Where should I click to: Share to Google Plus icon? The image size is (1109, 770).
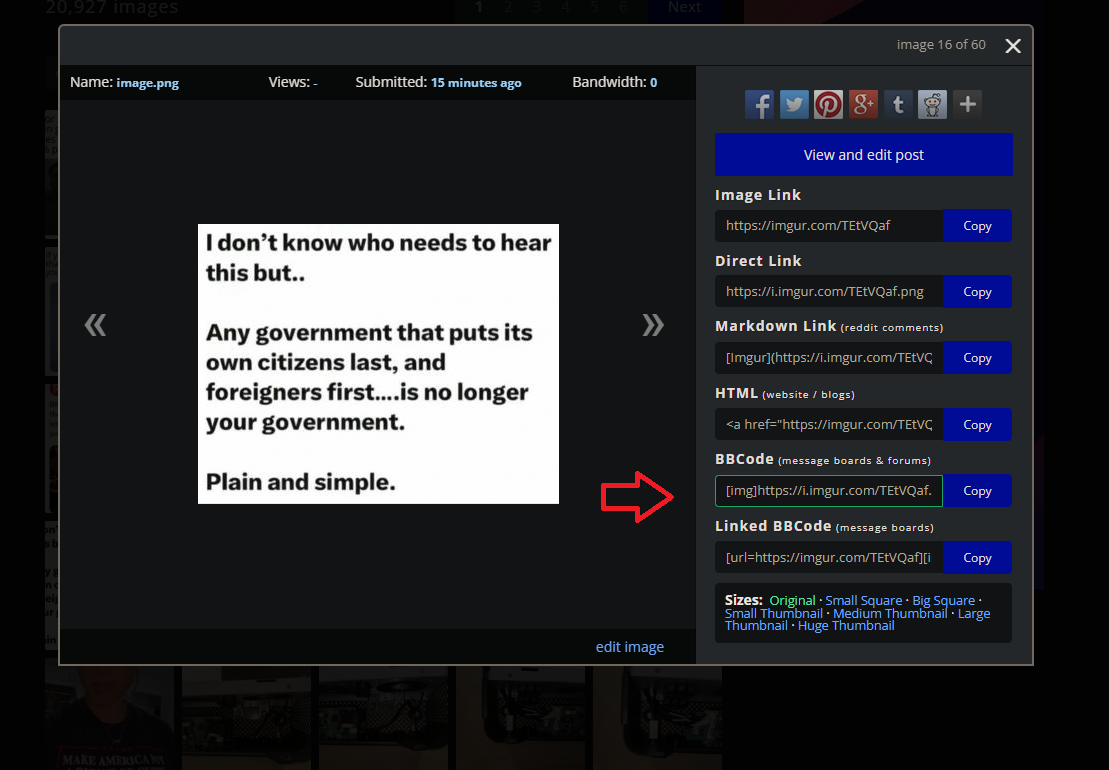[x=863, y=104]
